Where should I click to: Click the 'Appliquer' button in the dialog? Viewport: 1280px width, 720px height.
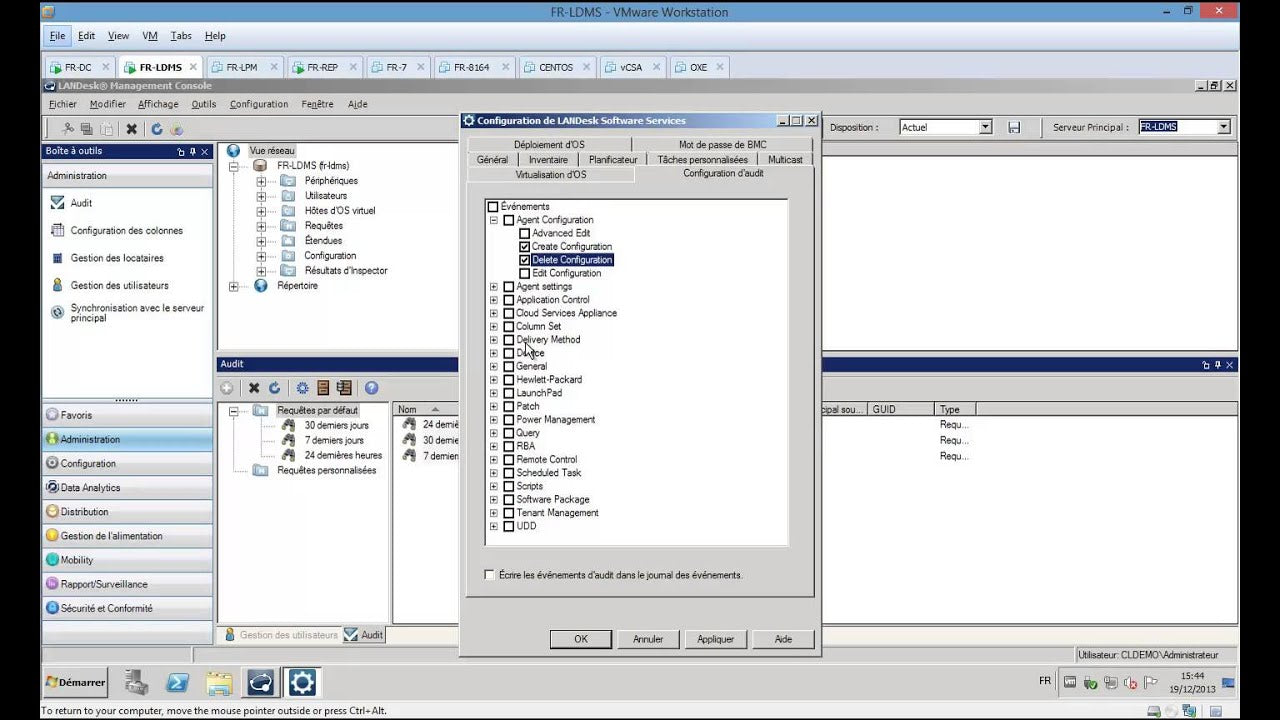coord(716,638)
